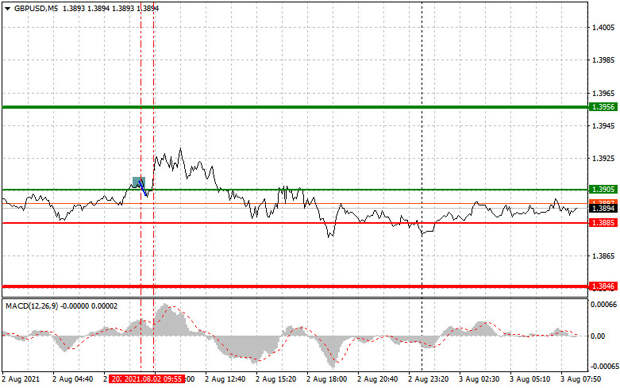Select the 2 Aug 18:00 time label
The width and height of the screenshot is (620, 388).
tap(327, 379)
